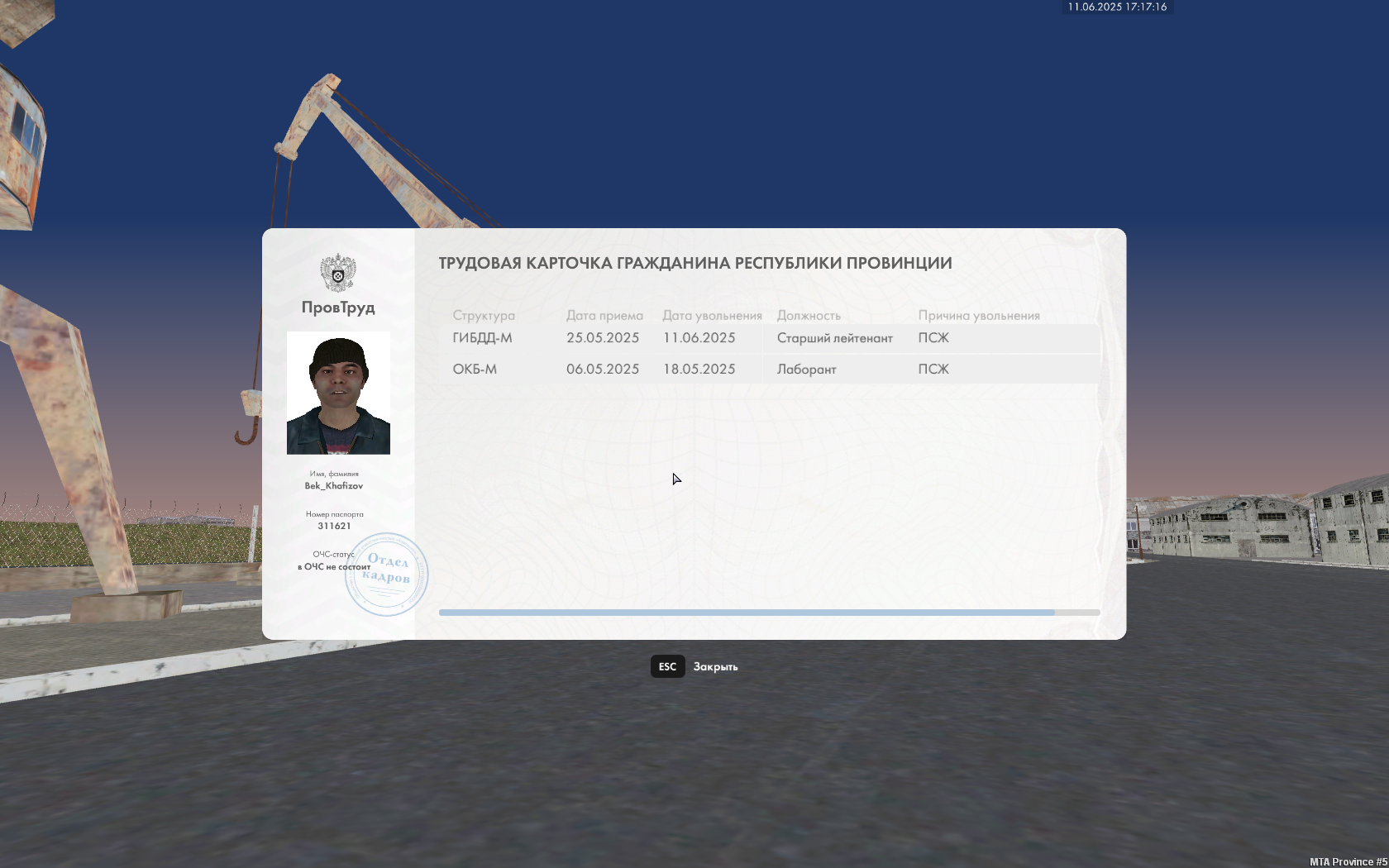Select the ГИБДД-М structure cell
The image size is (1389, 868).
click(x=482, y=338)
